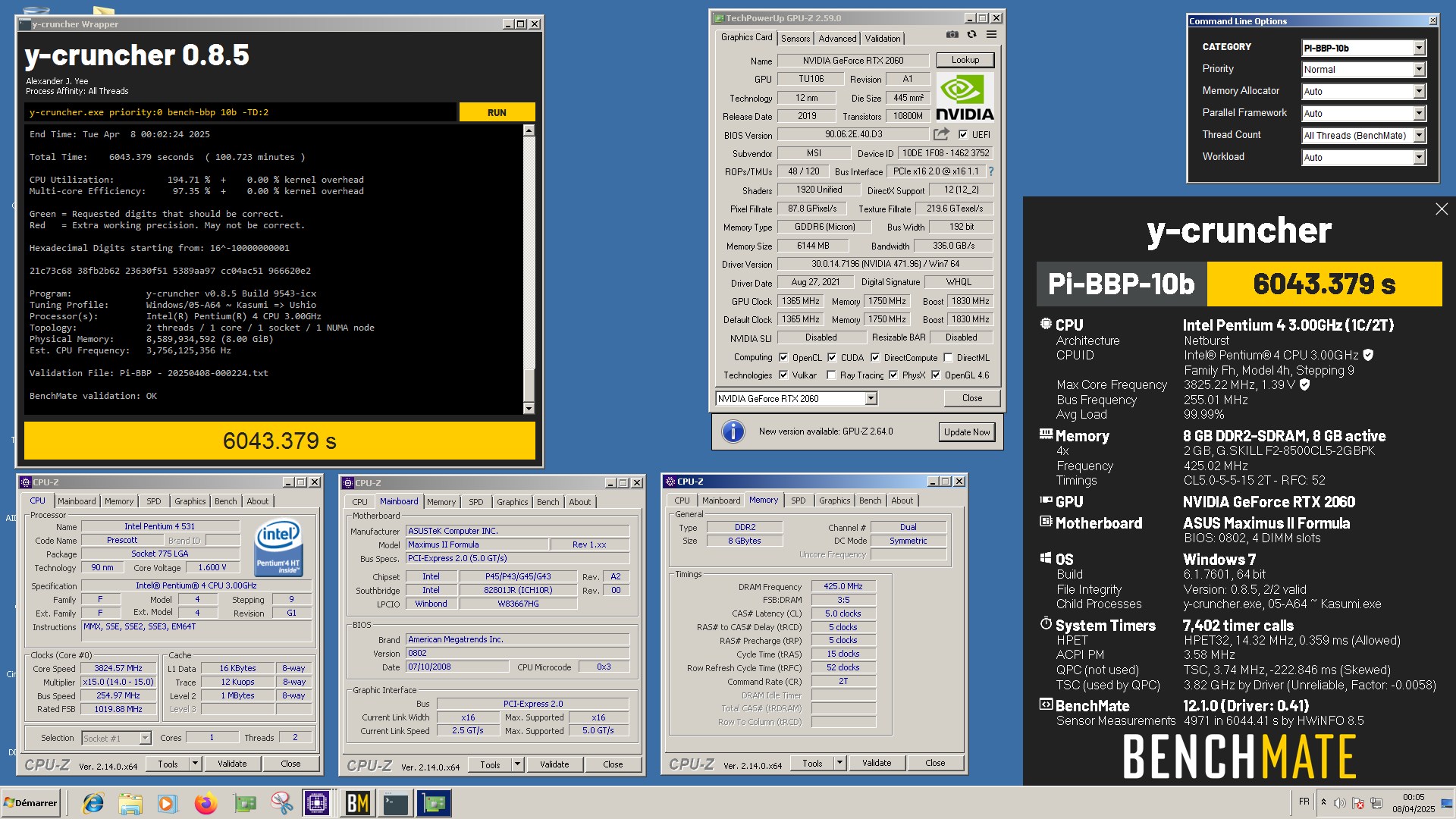Enable the DirectML checkbox
This screenshot has height=819, width=1456.
click(948, 357)
